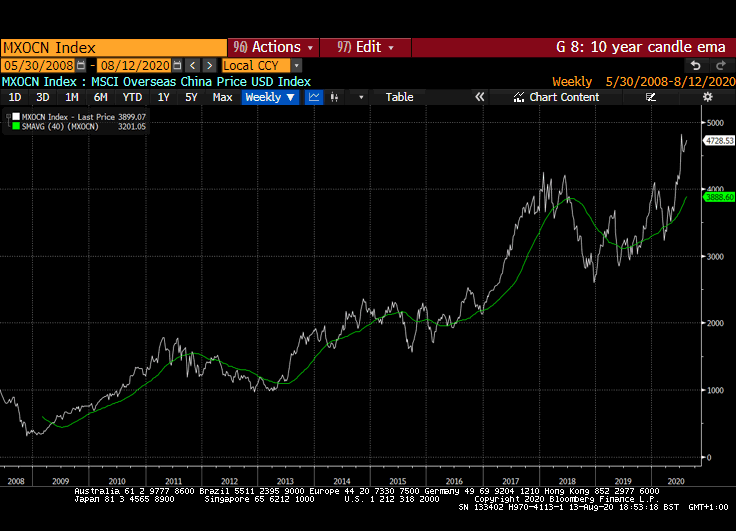Click the 2020 label on time axis
This screenshot has height=531, width=736.
coord(676,481)
